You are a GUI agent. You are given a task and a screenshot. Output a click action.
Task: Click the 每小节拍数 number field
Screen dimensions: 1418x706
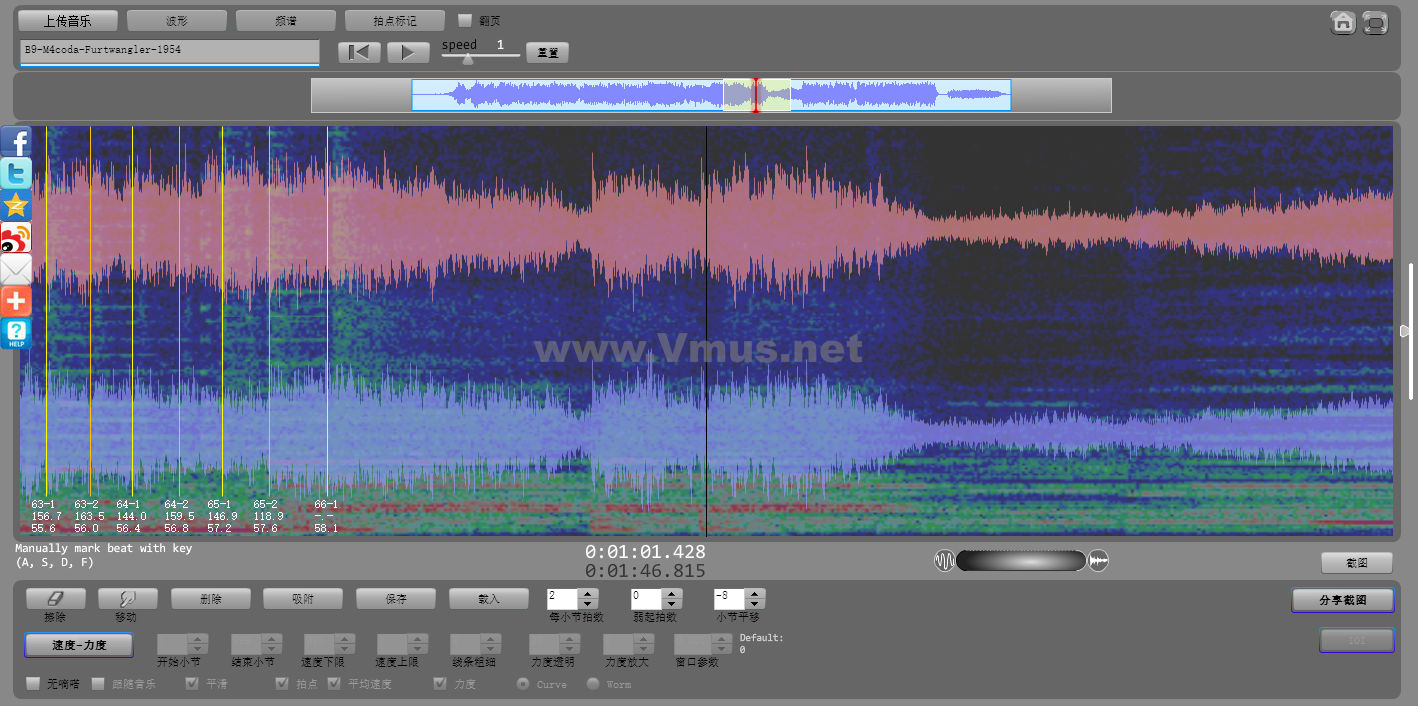[563, 599]
